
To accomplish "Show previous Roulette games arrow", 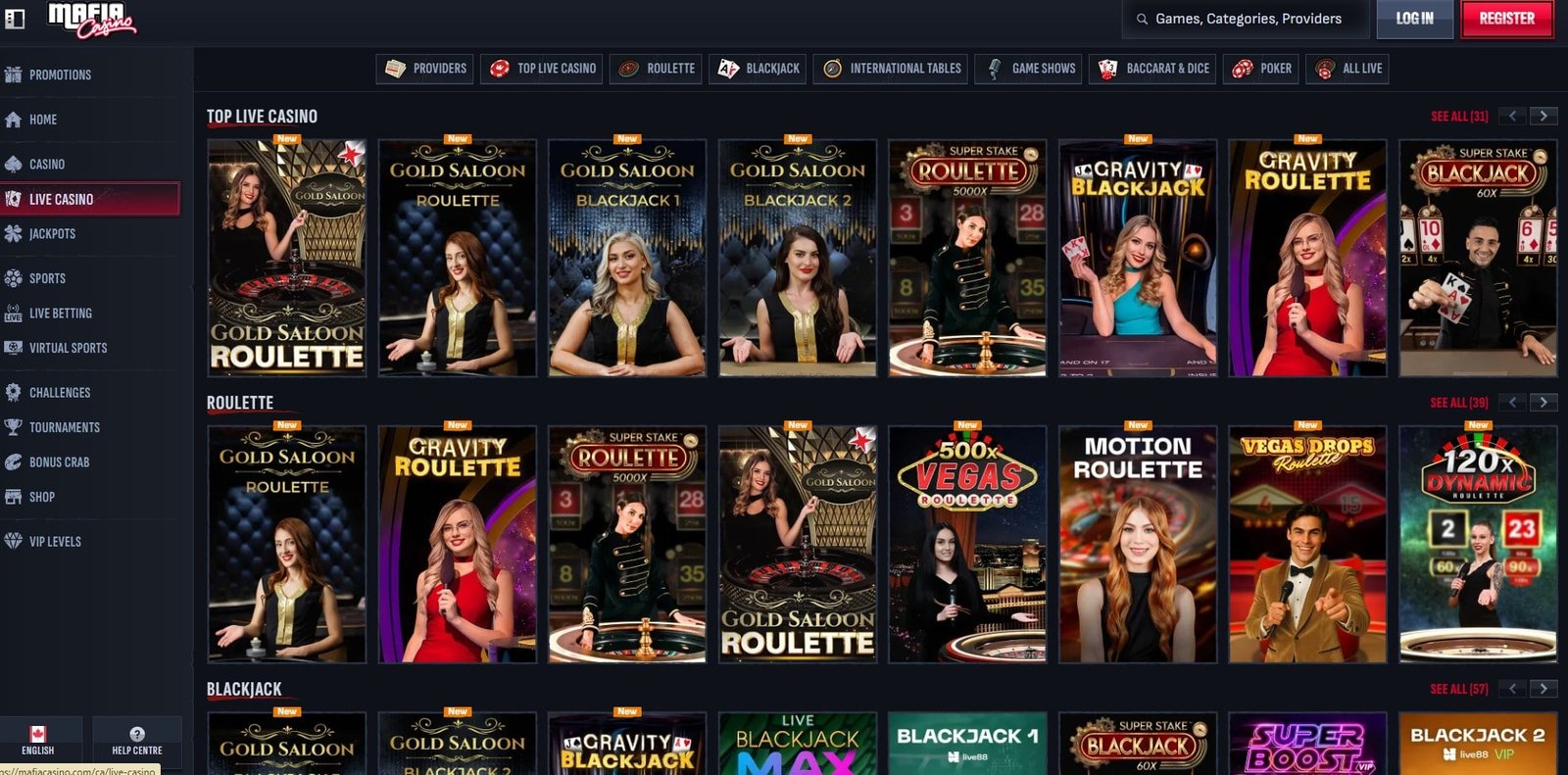I will [x=1513, y=402].
